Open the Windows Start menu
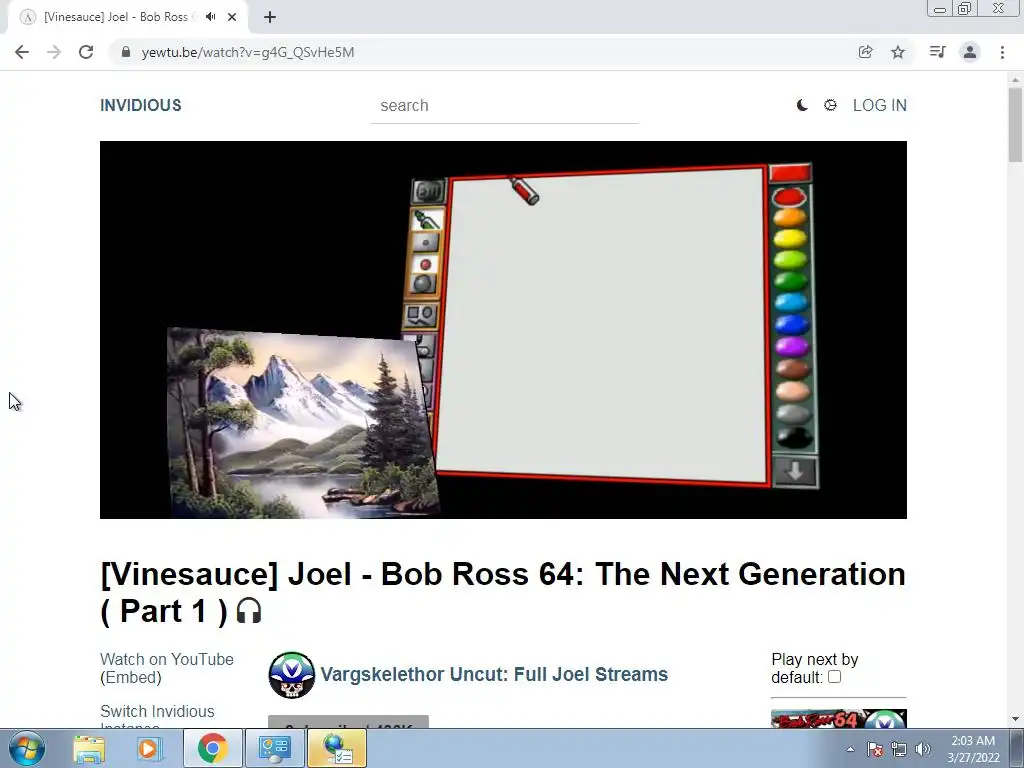The width and height of the screenshot is (1024, 768). [27, 748]
